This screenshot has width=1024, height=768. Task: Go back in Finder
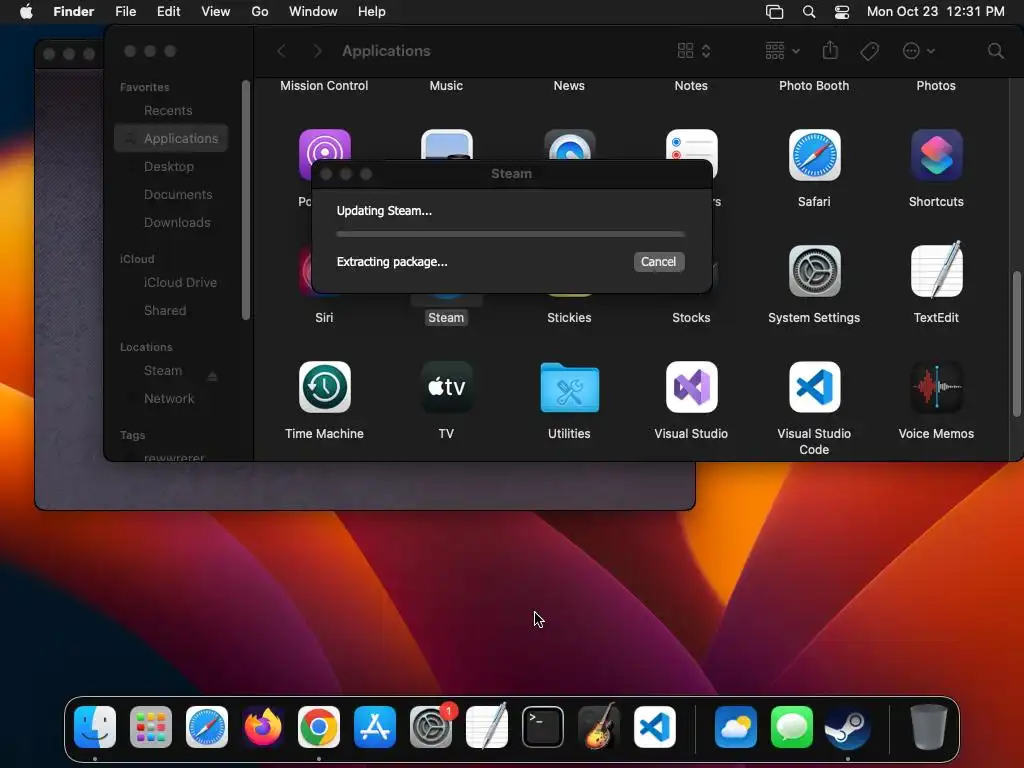point(281,51)
